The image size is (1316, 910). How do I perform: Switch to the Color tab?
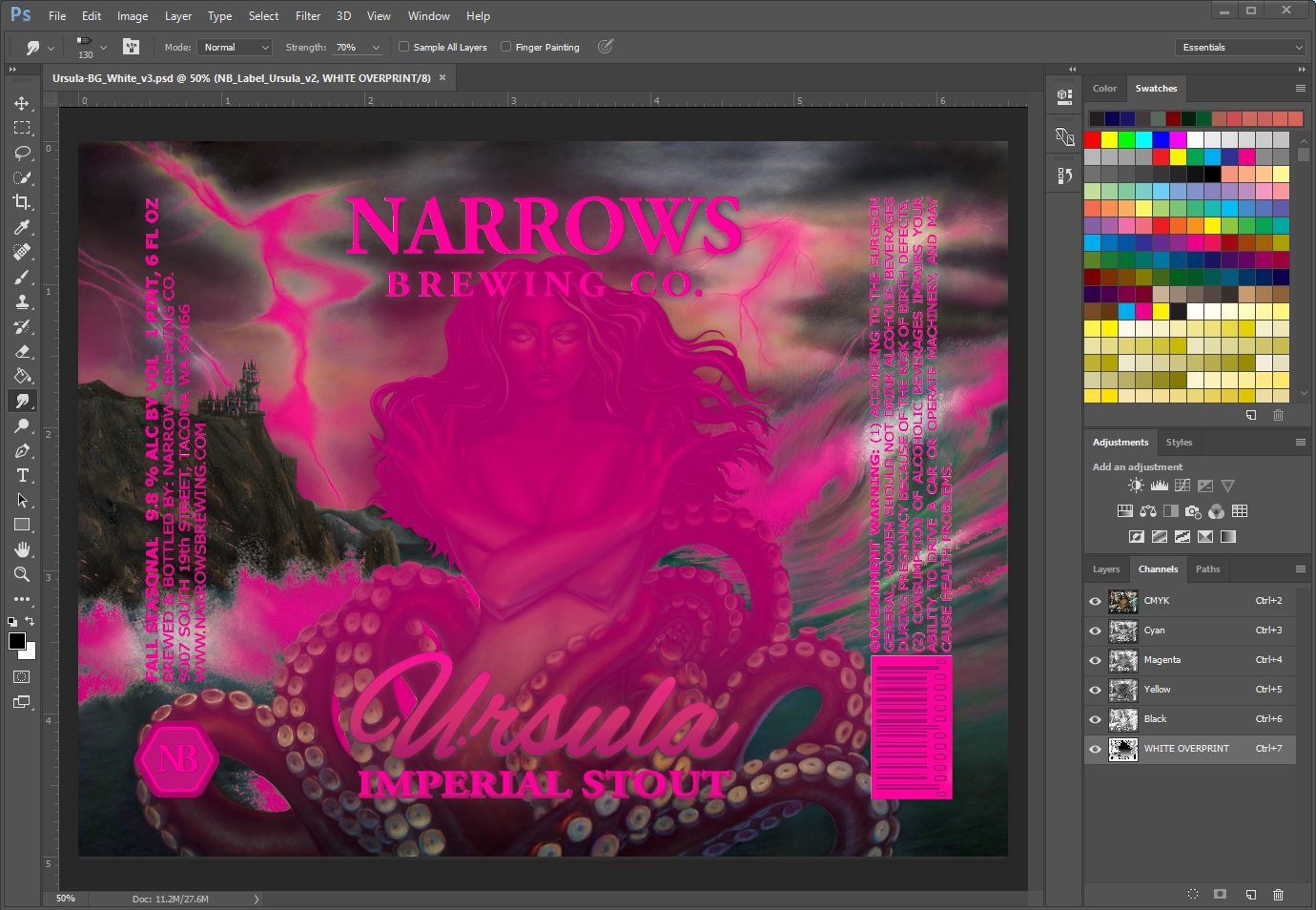[1104, 88]
